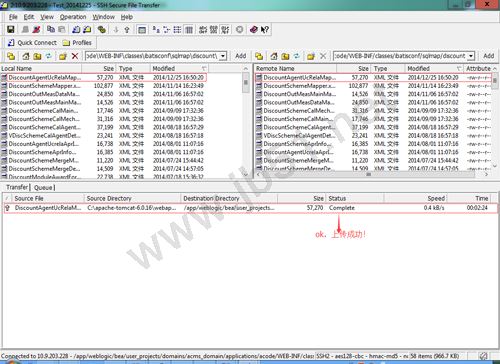500x364 pixels.
Task: Click the red Delete X icon in local pane
Action: click(75, 56)
